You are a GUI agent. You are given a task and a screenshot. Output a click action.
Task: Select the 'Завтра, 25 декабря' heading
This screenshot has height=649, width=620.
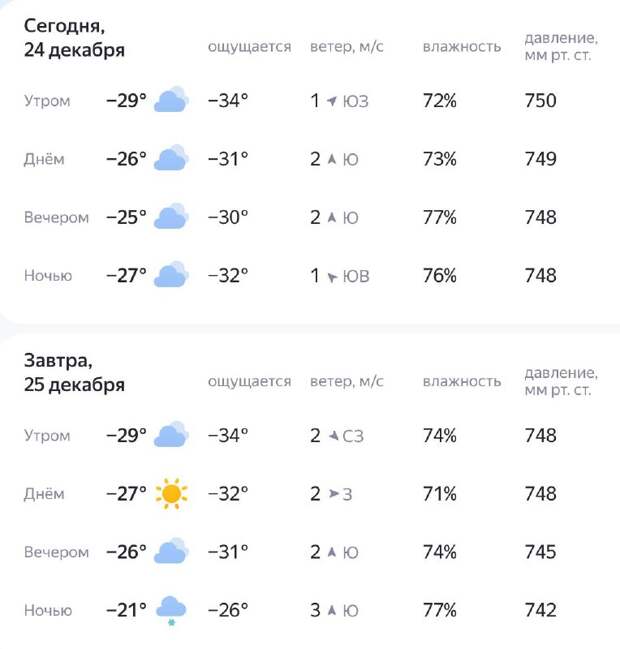point(75,372)
